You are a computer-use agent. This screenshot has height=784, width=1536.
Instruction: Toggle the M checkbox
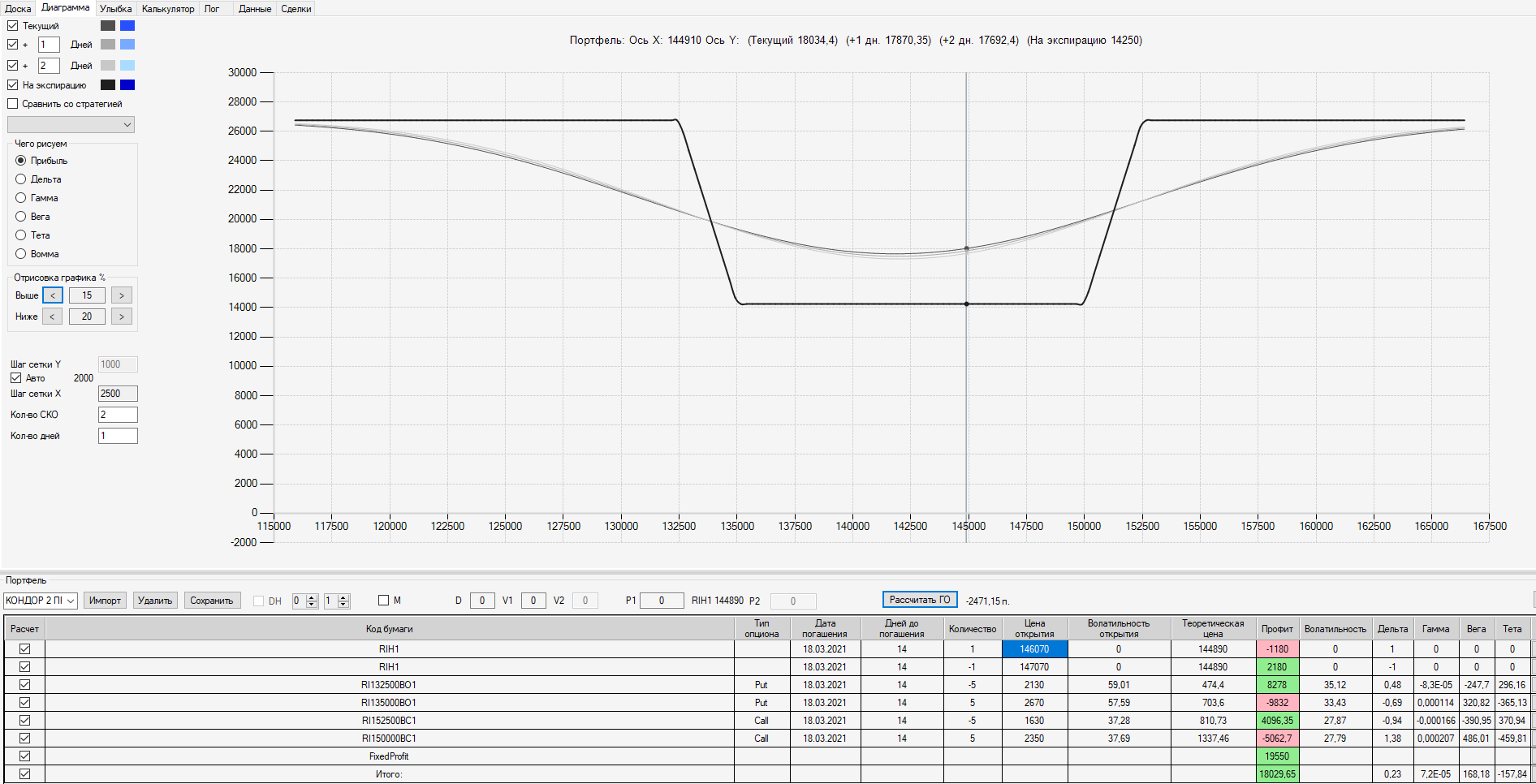384,601
